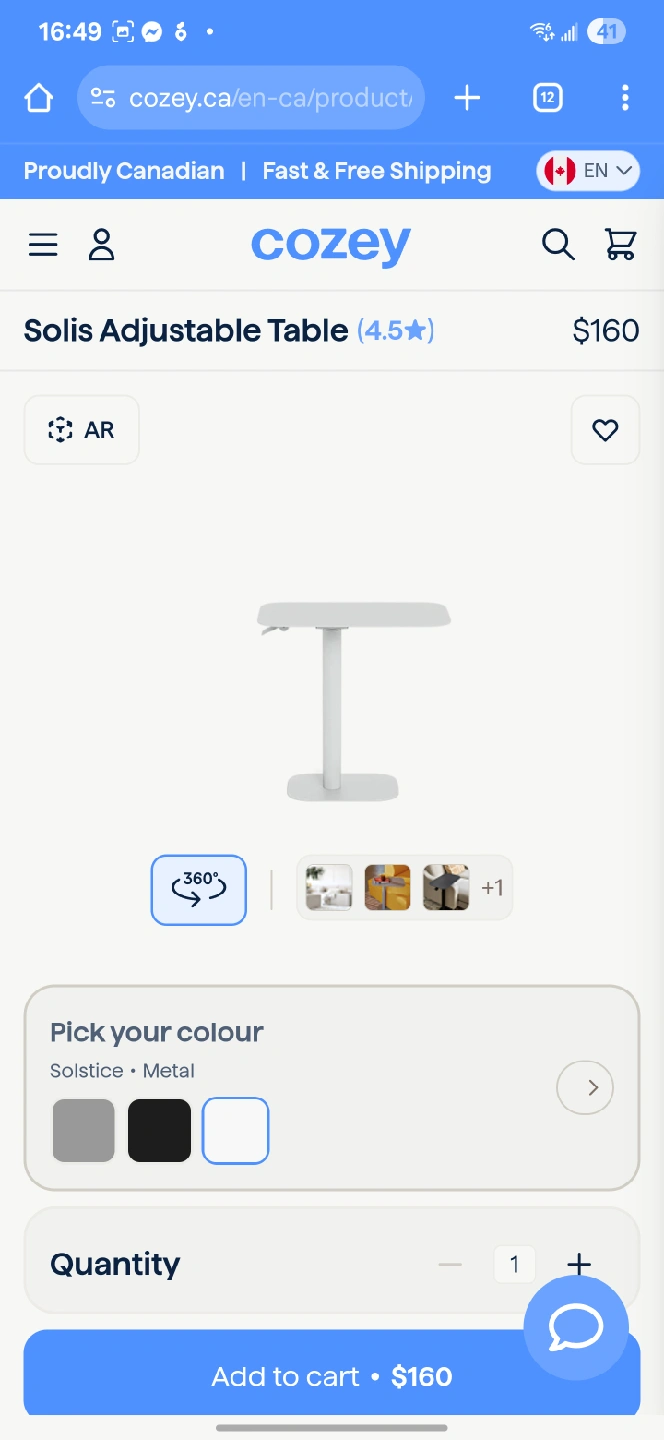Add table to wishlist heart
The image size is (664, 1440).
click(x=605, y=430)
